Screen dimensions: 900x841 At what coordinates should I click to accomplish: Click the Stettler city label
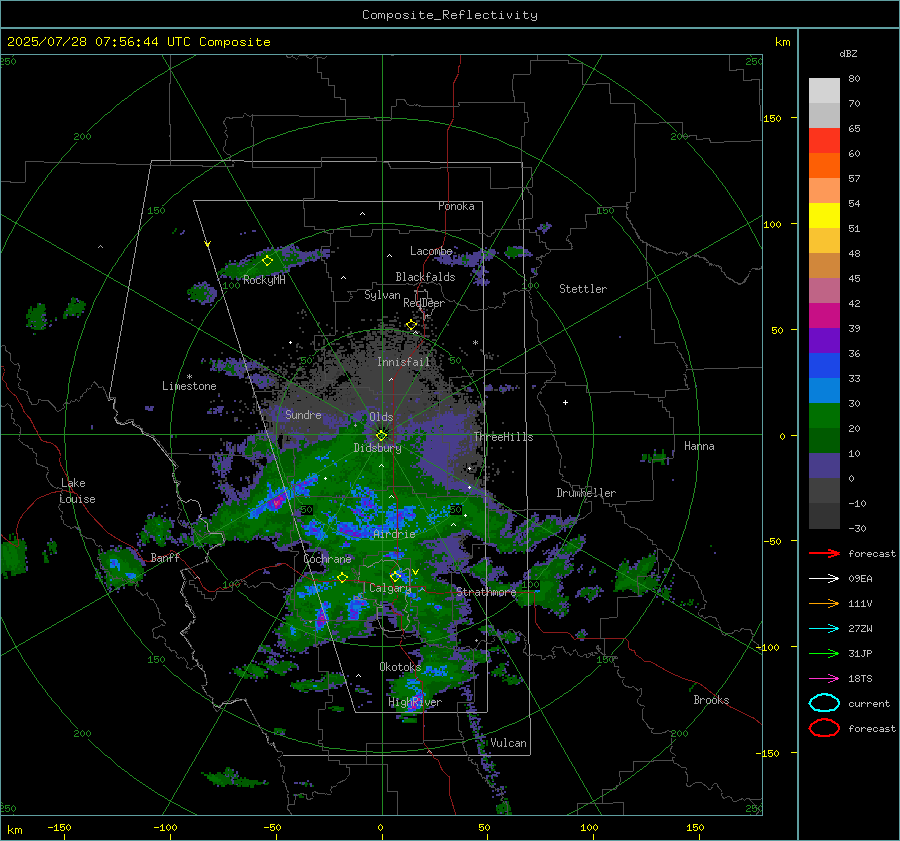click(583, 289)
